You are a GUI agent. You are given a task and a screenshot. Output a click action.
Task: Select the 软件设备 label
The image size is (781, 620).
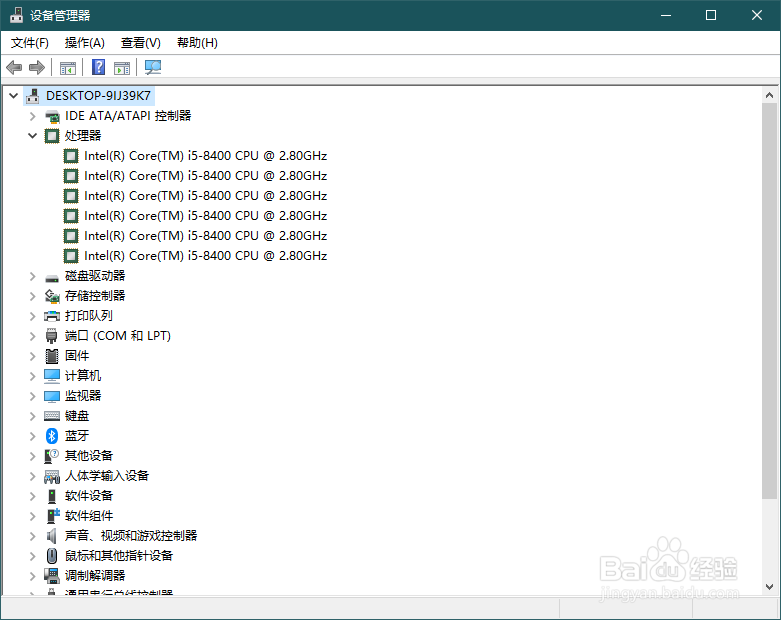pos(89,496)
